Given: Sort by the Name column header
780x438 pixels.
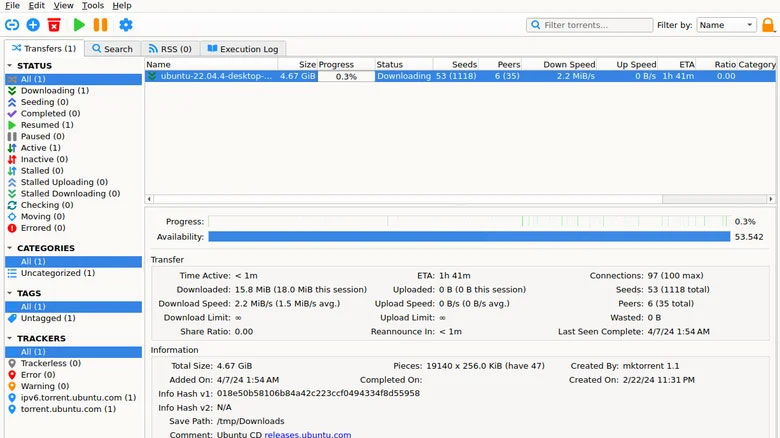Looking at the screenshot, I should point(211,65).
